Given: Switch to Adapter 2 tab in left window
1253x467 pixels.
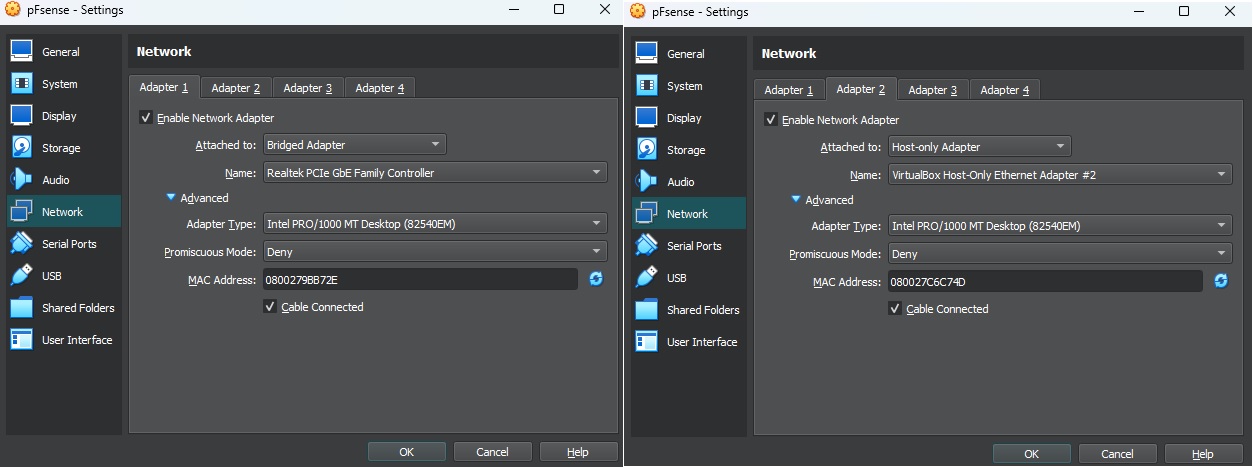Looking at the screenshot, I should [236, 88].
